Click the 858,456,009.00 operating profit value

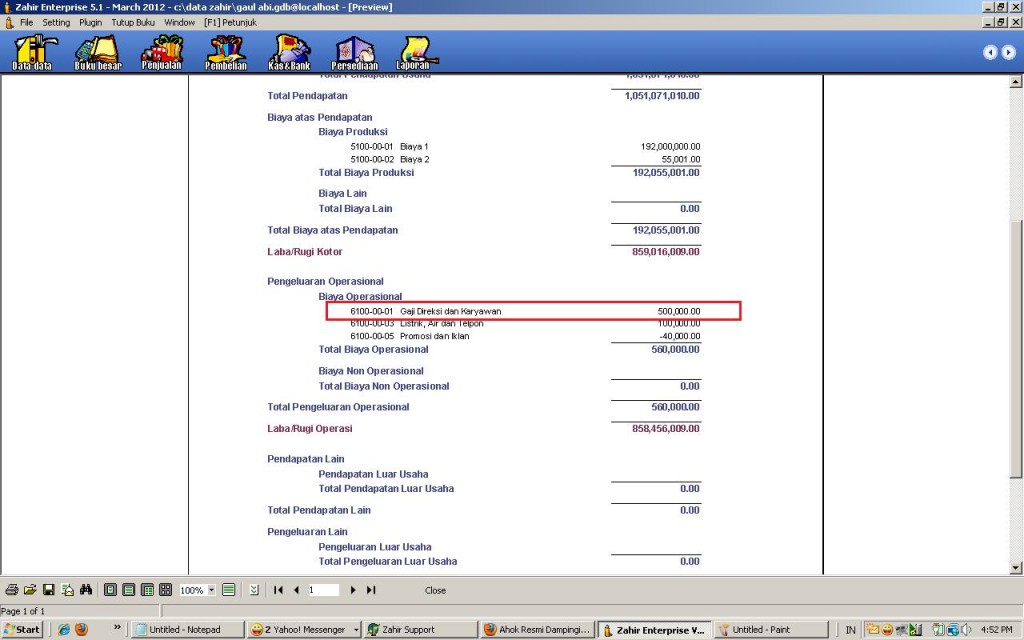pos(665,428)
